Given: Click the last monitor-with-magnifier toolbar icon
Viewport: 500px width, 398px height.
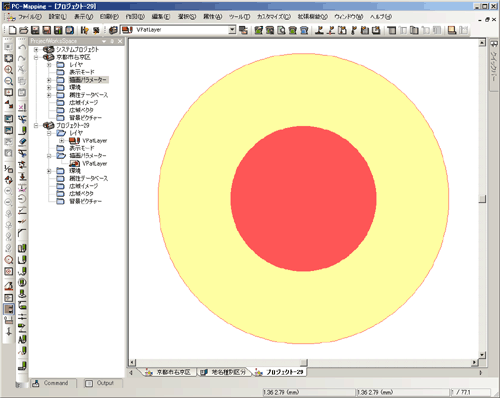Looking at the screenshot, I should (9, 153).
